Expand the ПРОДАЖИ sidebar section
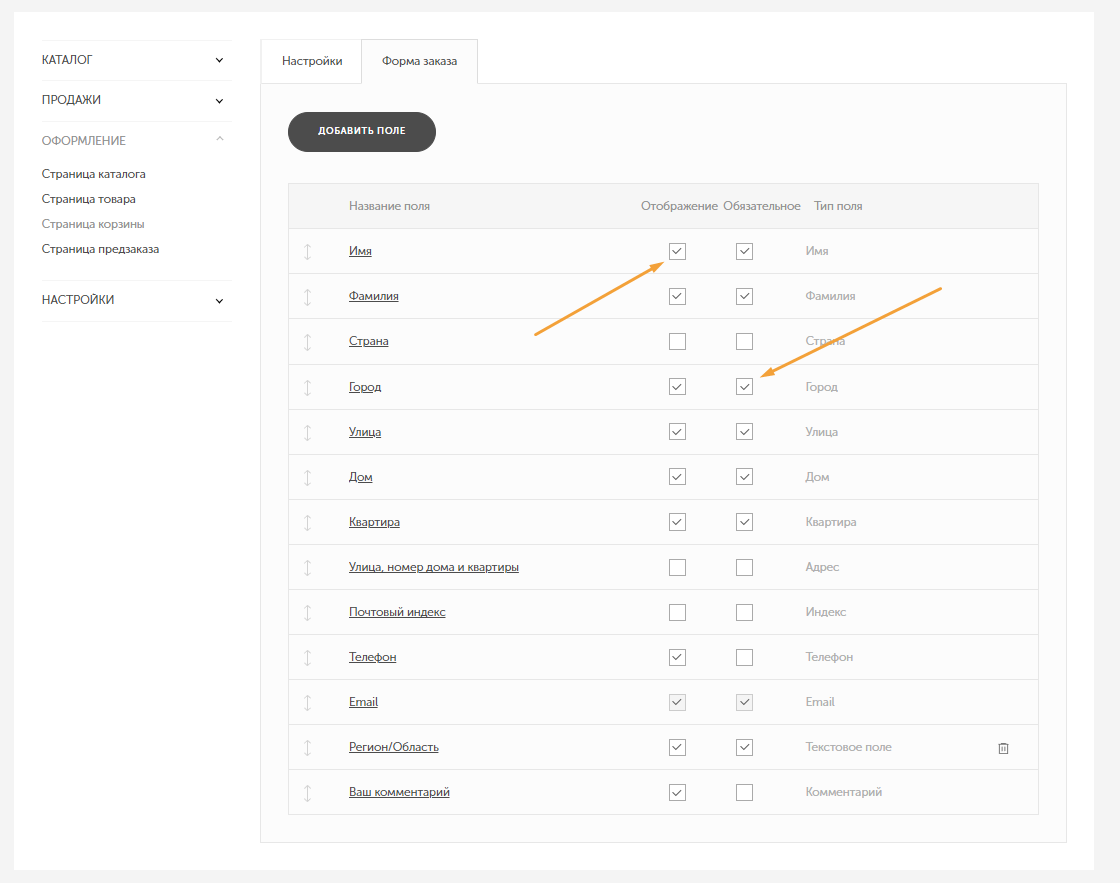 [219, 101]
